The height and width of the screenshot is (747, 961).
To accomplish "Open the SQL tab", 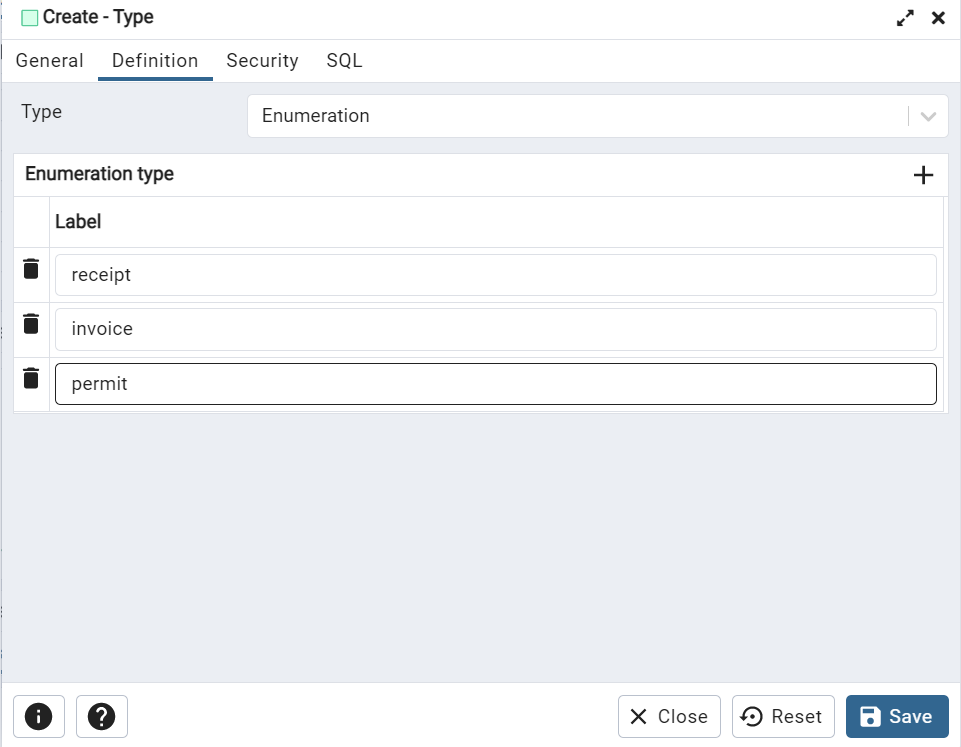I will point(343,61).
